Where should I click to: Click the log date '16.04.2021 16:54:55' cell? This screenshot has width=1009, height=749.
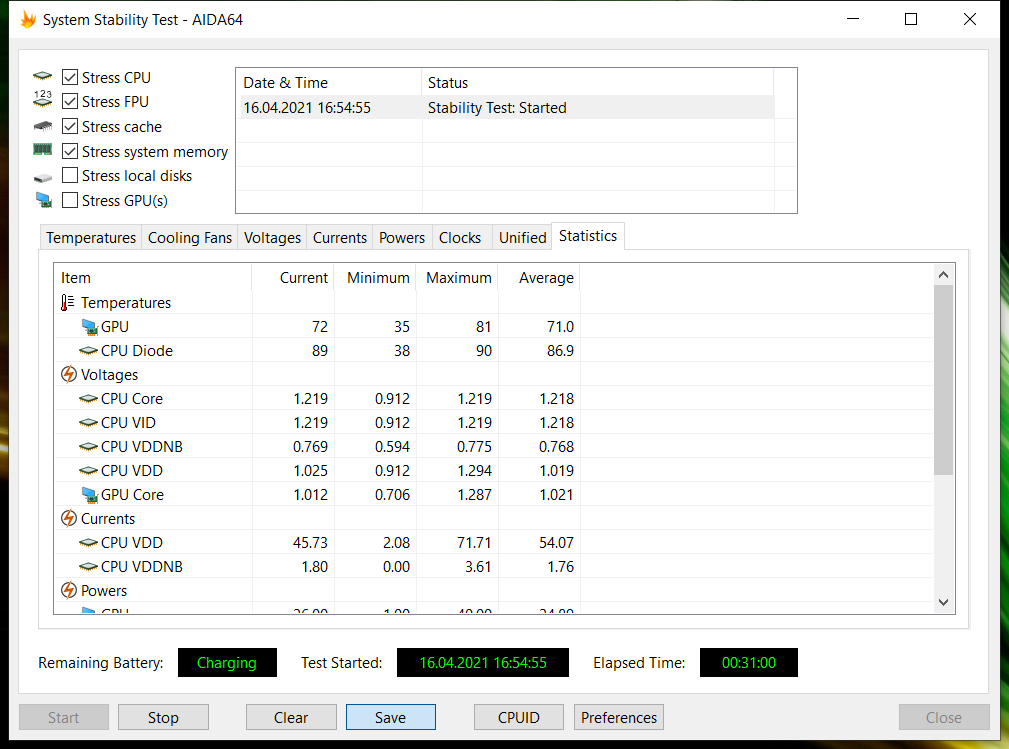(x=307, y=107)
